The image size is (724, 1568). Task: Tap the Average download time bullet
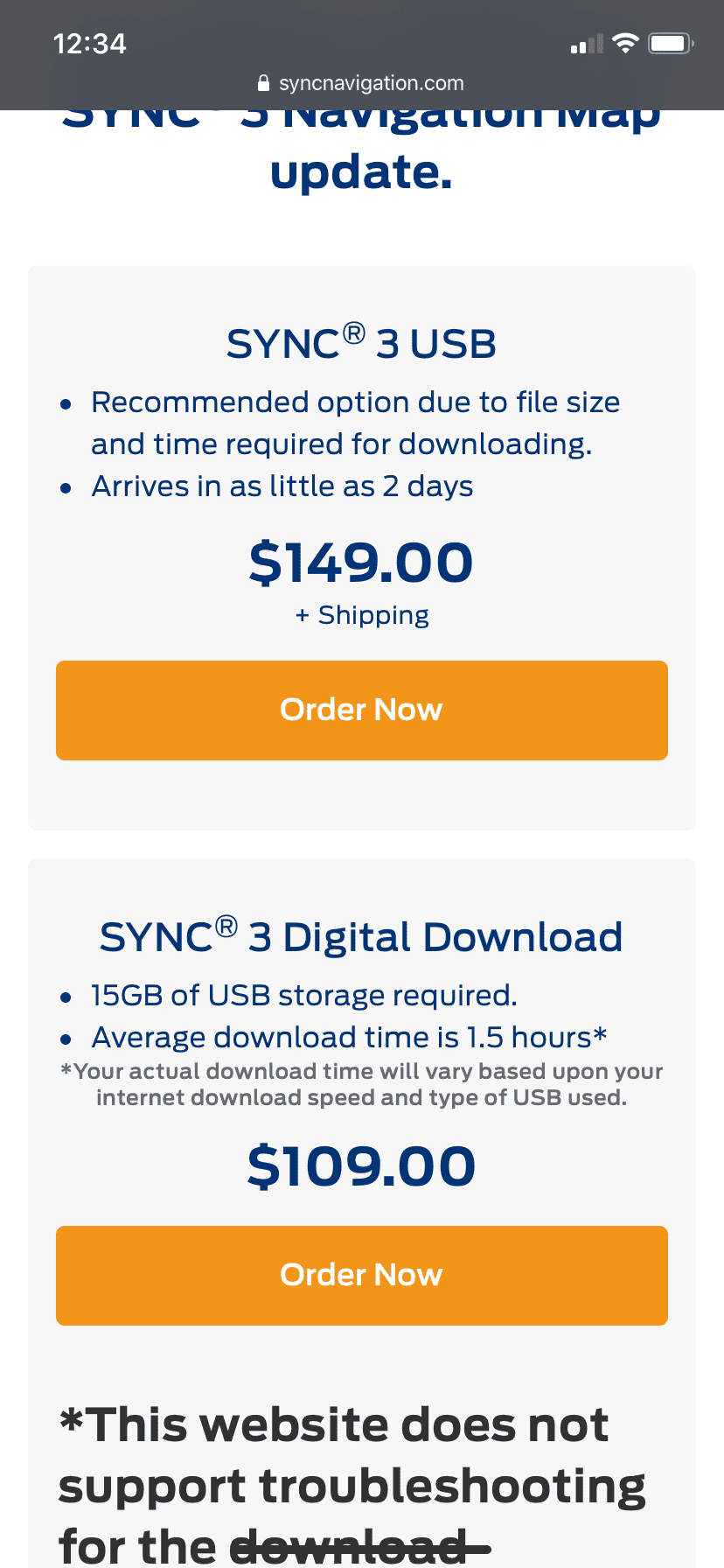pyautogui.click(x=349, y=1038)
